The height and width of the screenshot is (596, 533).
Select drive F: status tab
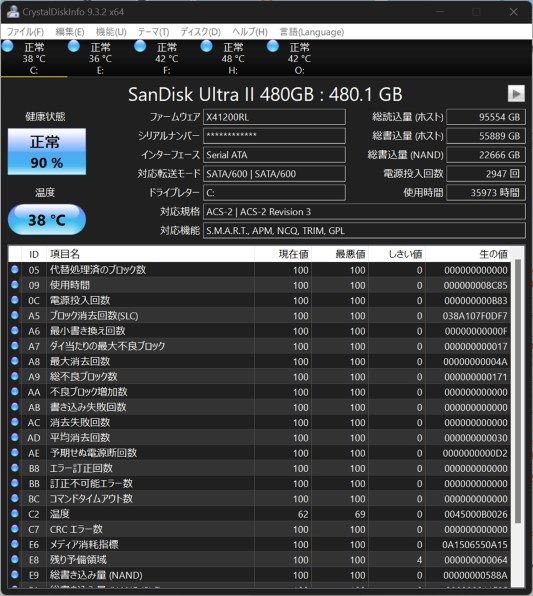[x=167, y=59]
